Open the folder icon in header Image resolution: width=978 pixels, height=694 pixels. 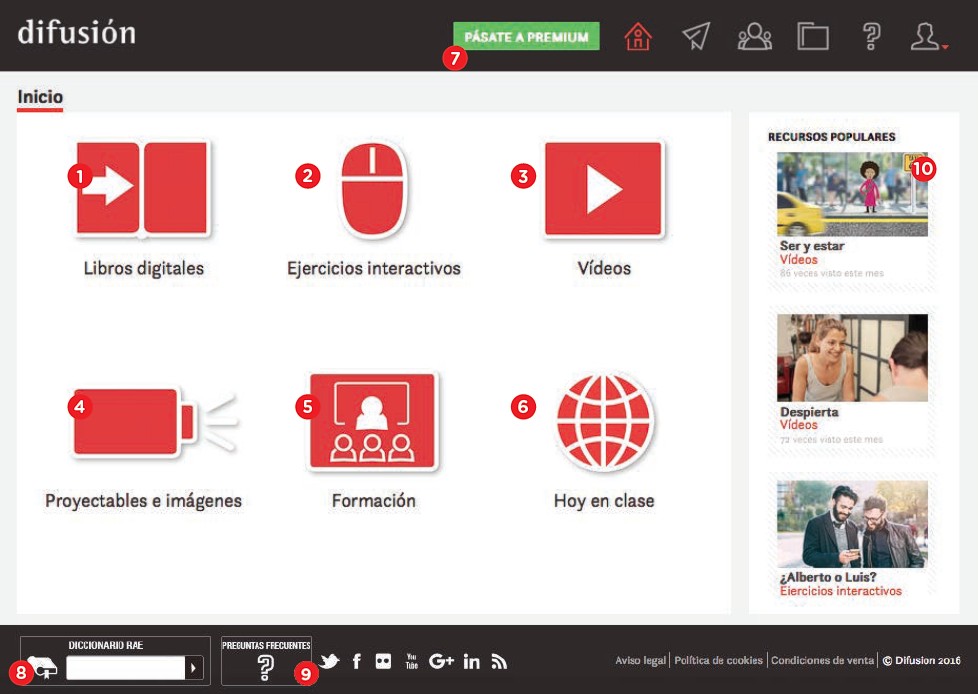(x=813, y=37)
